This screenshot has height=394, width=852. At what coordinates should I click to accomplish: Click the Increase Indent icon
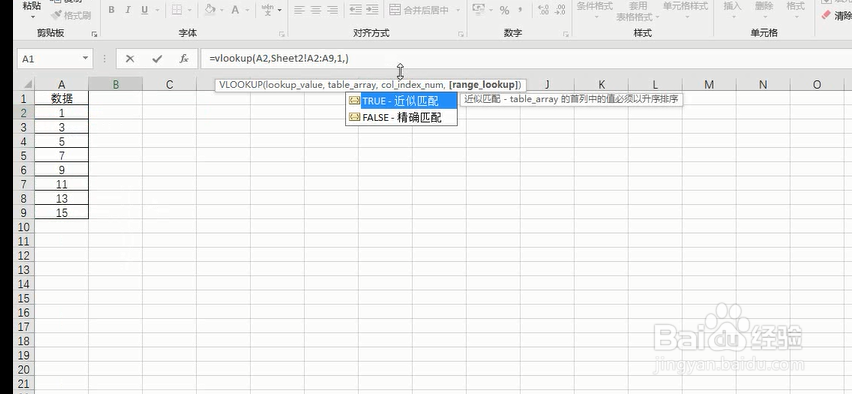[x=372, y=10]
